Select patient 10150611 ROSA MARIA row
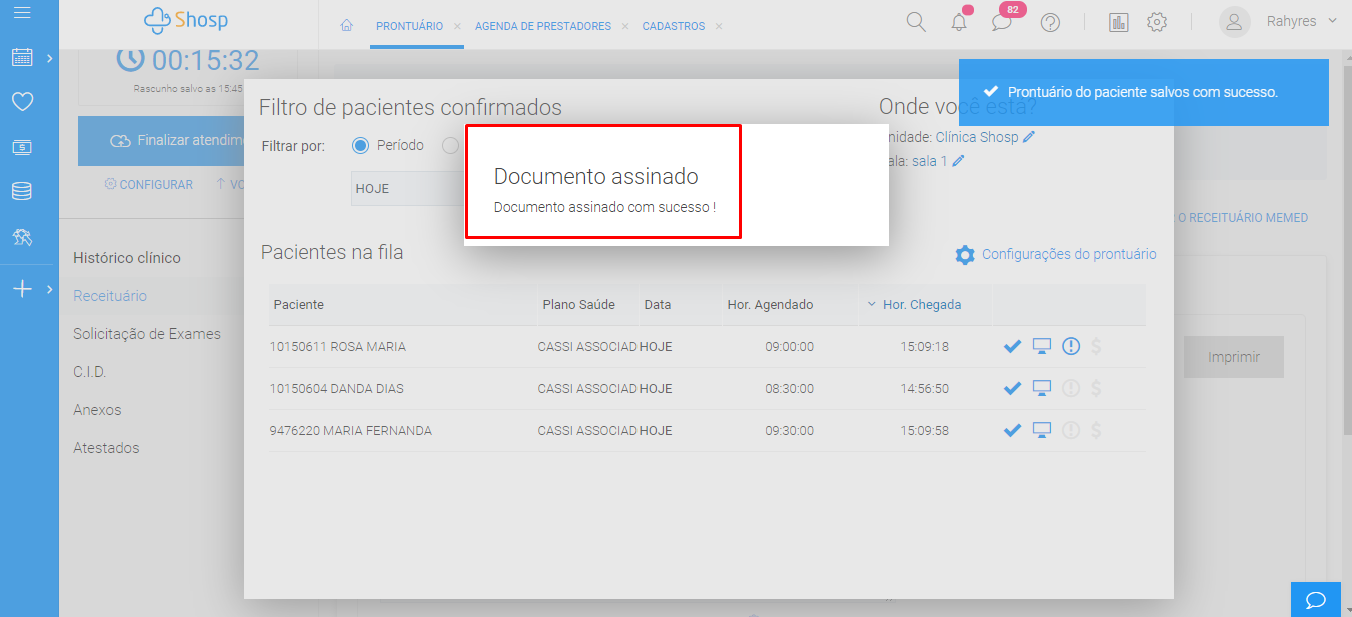The width and height of the screenshot is (1352, 617). click(x=707, y=347)
